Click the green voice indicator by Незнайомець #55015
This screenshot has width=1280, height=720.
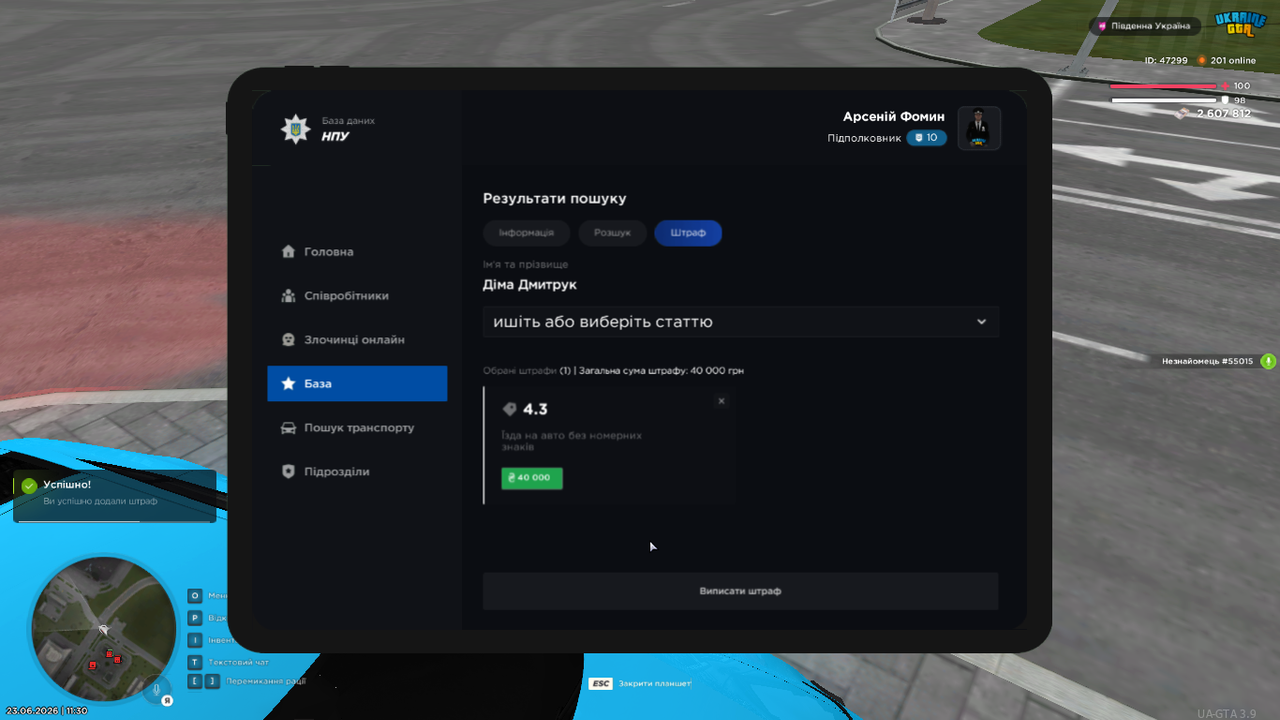coord(1268,361)
